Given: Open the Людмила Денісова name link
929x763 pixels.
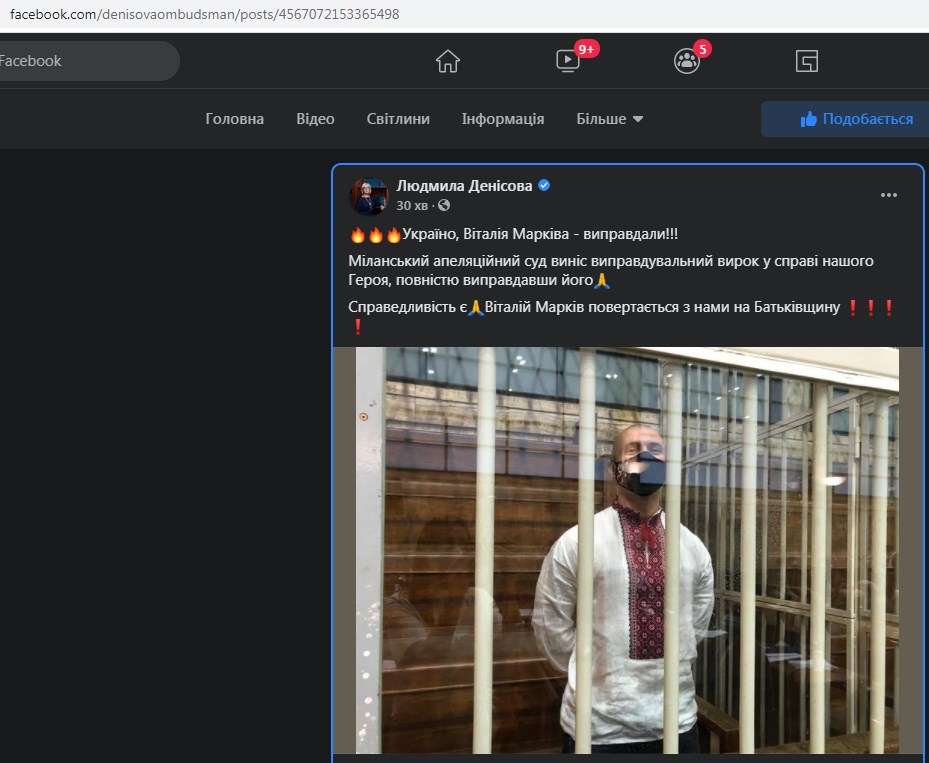Looking at the screenshot, I should (x=465, y=185).
